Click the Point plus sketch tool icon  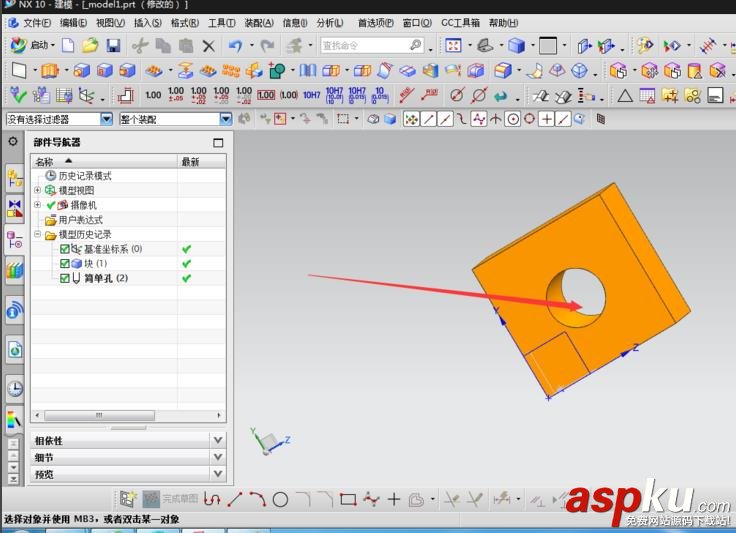[x=394, y=500]
